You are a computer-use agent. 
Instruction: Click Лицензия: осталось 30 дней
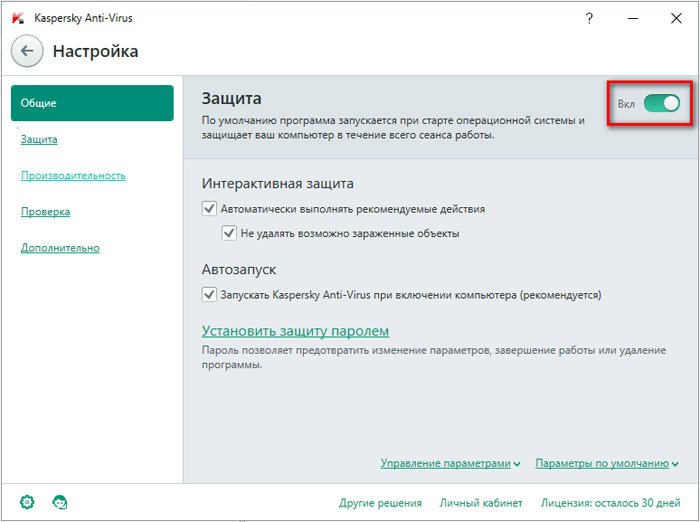pyautogui.click(x=611, y=503)
